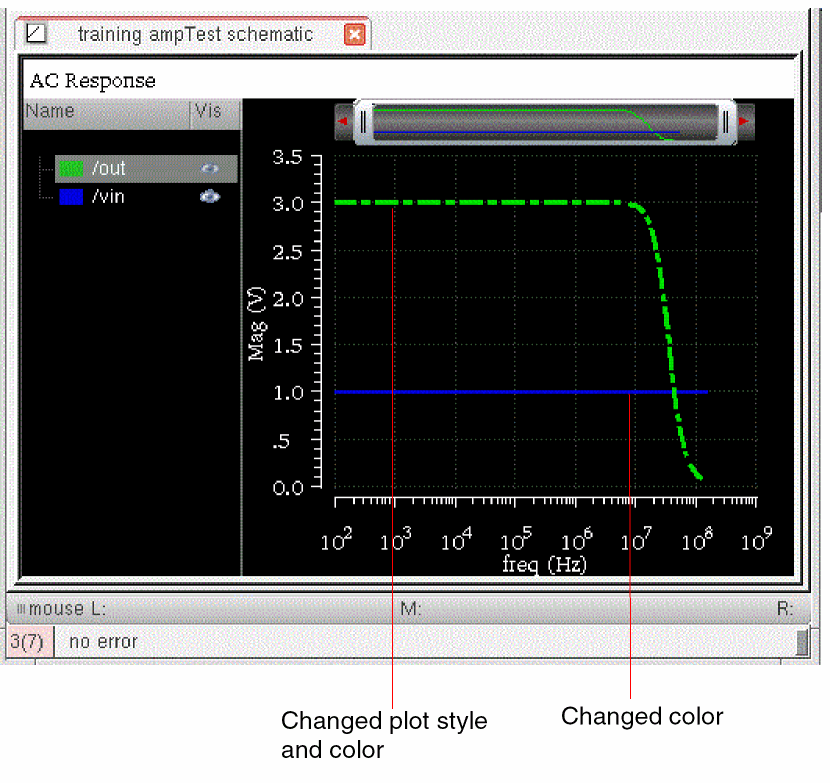Click the scrollbar beside the no error status
The width and height of the screenshot is (830, 783).
(x=801, y=641)
